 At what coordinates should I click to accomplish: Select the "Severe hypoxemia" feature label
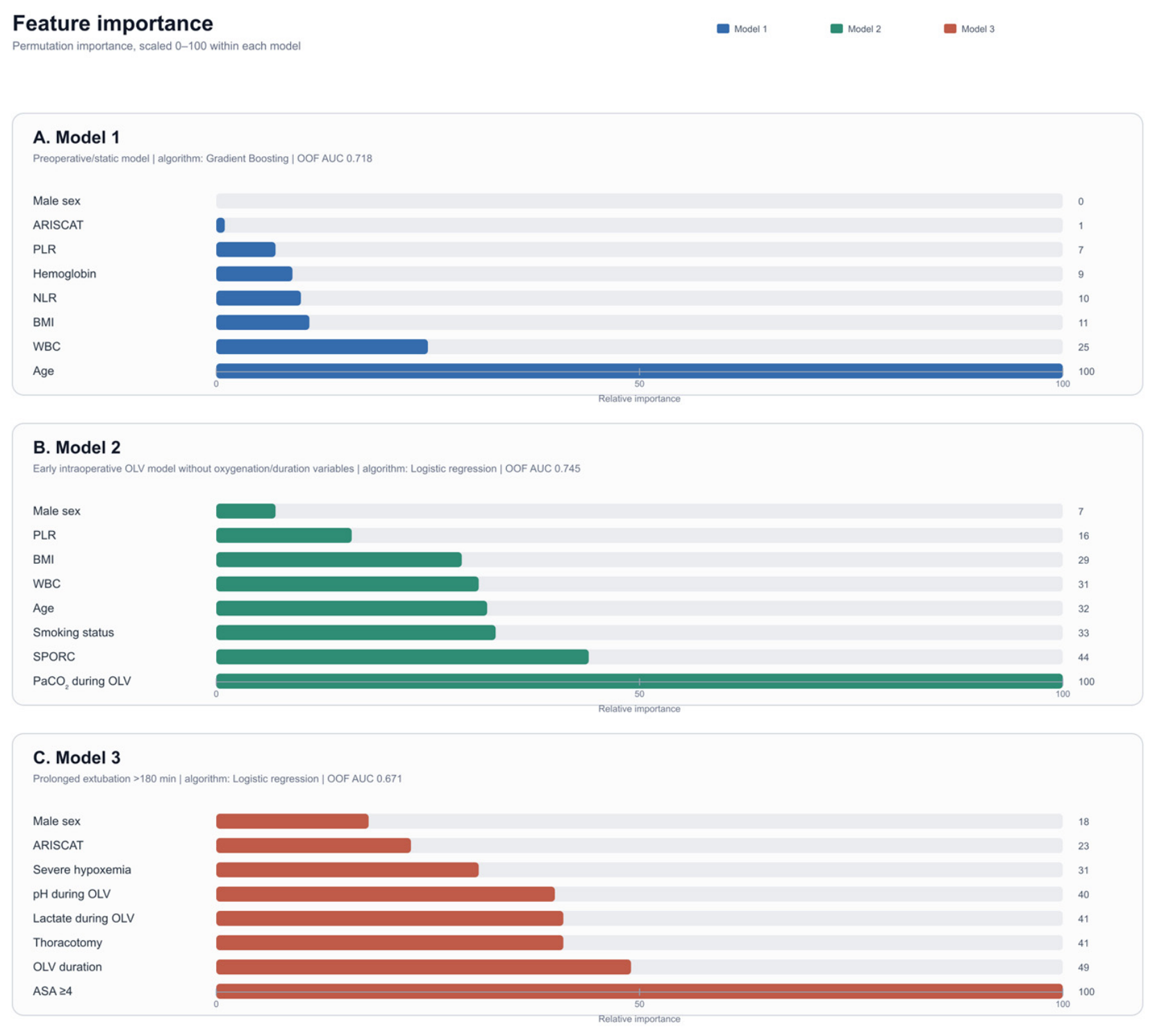tap(82, 870)
